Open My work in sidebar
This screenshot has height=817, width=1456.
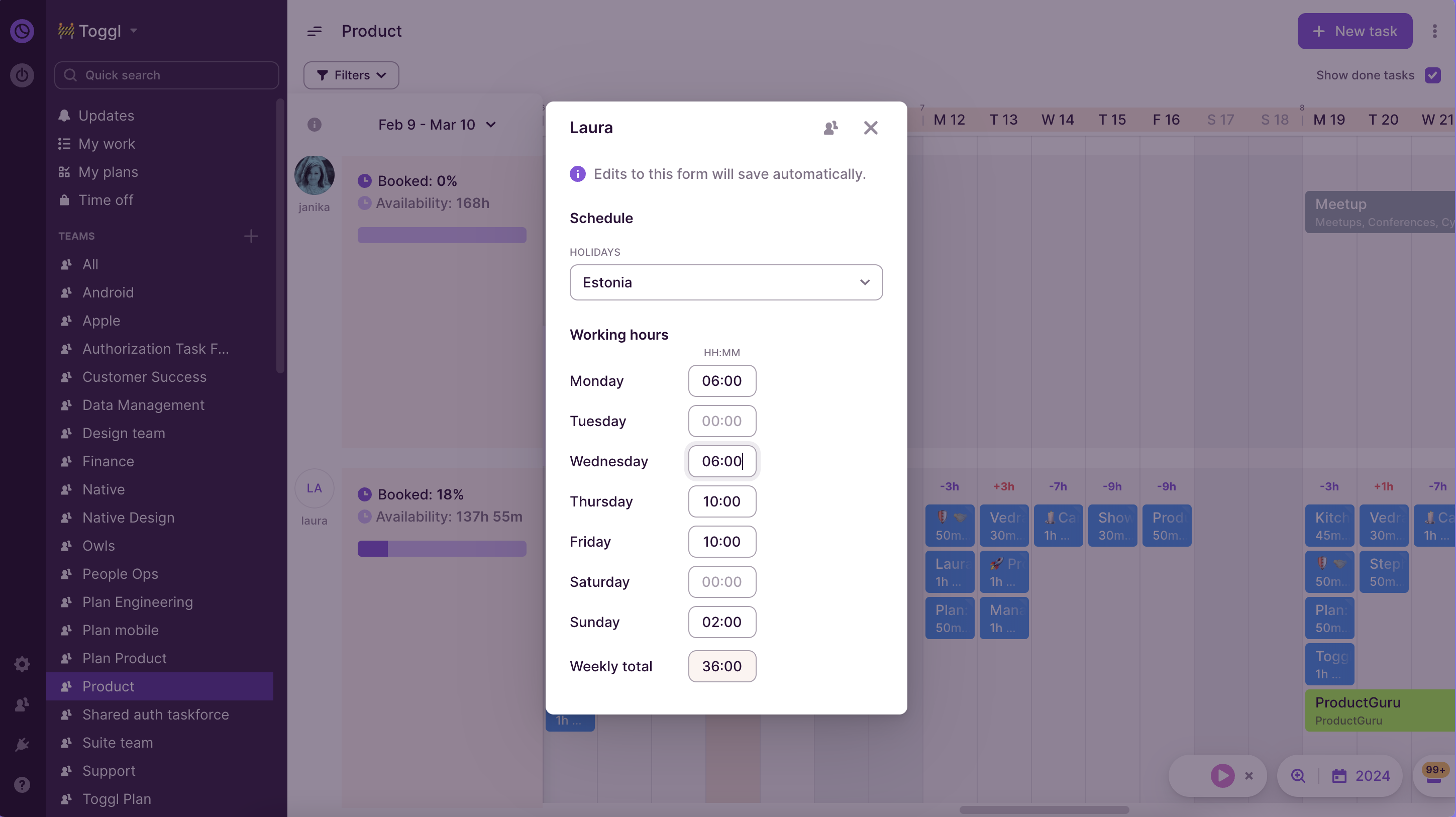point(107,144)
